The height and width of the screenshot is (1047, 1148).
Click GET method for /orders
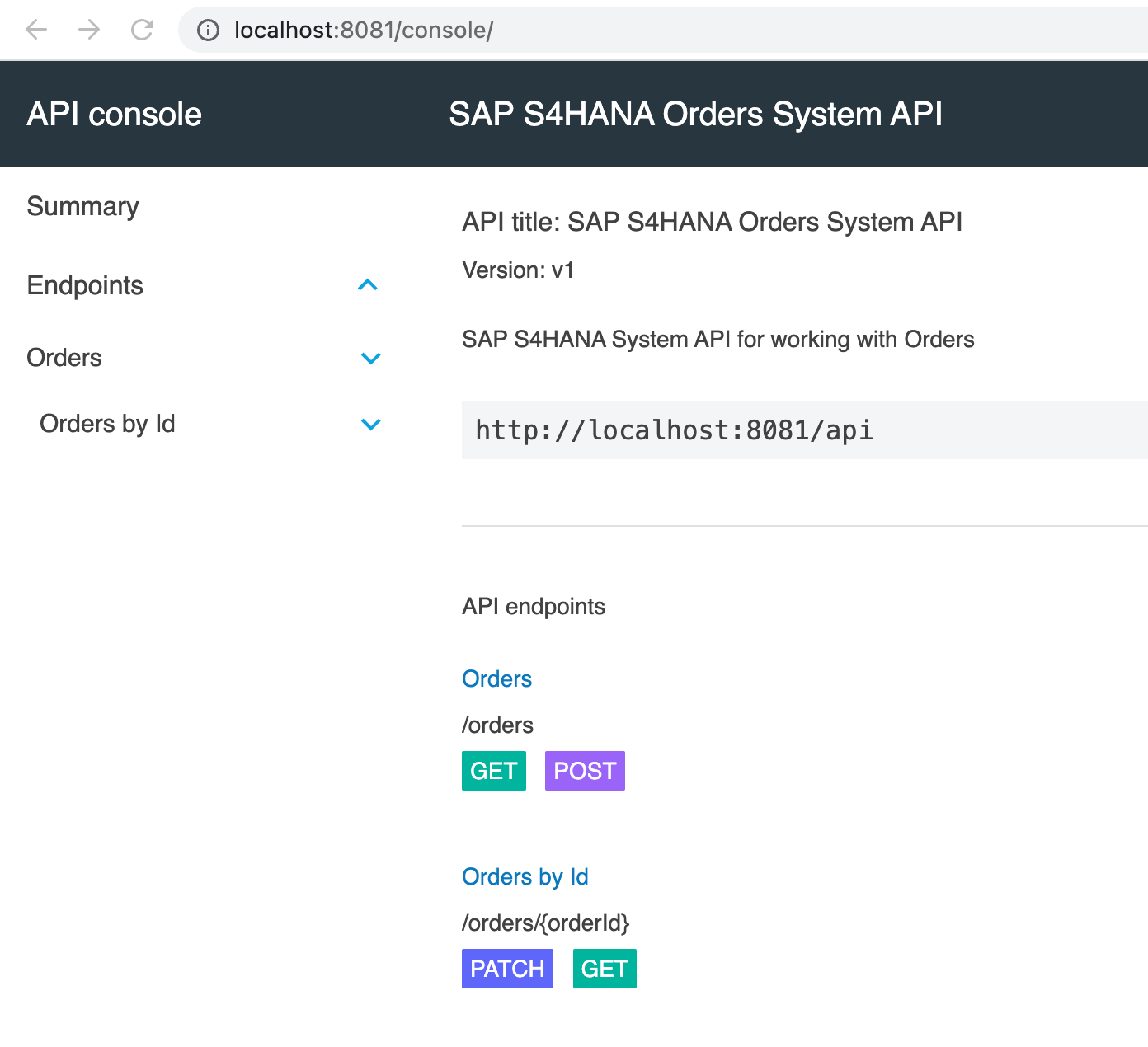(x=494, y=771)
